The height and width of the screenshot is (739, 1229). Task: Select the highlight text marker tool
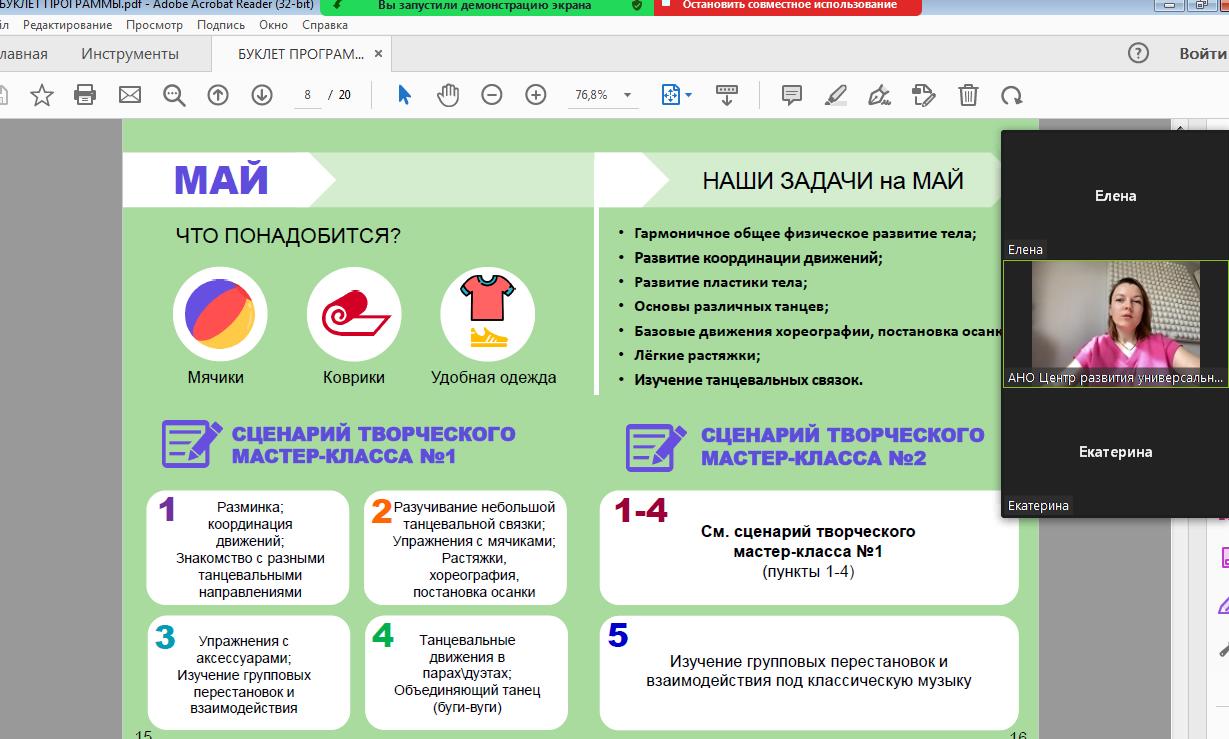[x=836, y=95]
